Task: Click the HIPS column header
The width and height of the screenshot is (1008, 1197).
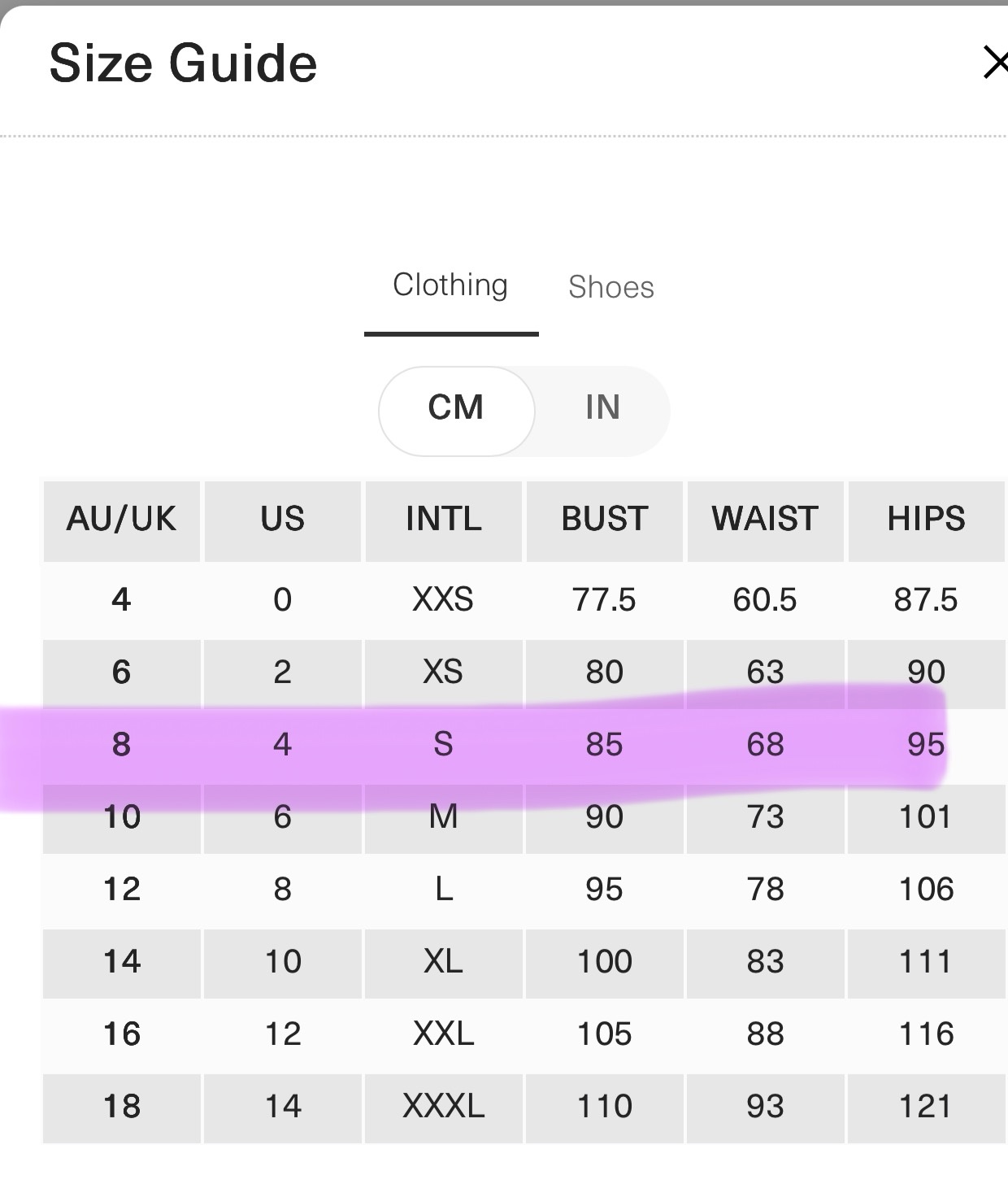Action: click(926, 519)
